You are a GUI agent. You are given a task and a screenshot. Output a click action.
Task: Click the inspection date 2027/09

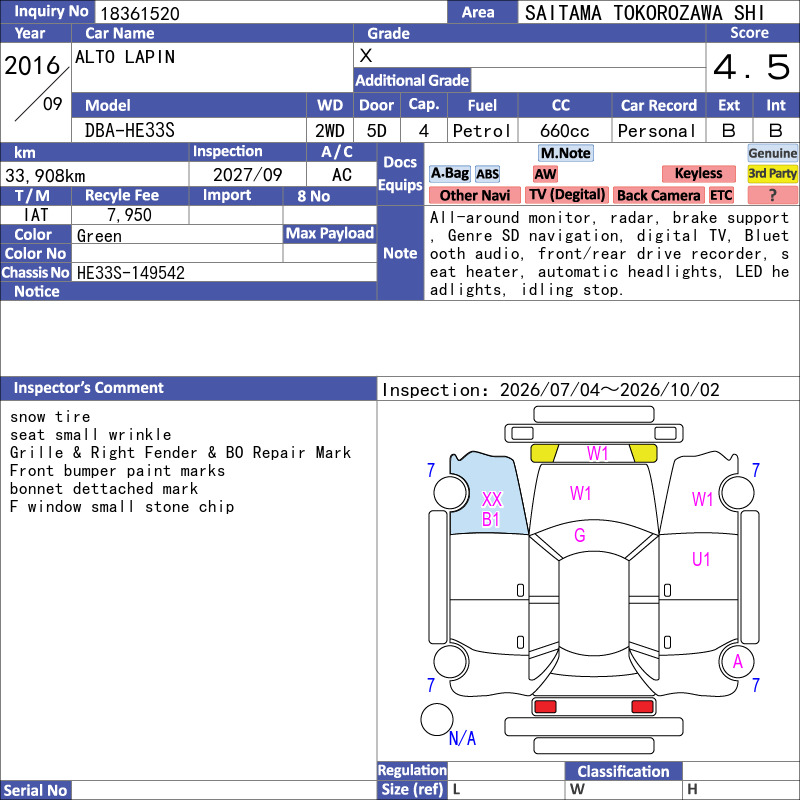pos(247,175)
